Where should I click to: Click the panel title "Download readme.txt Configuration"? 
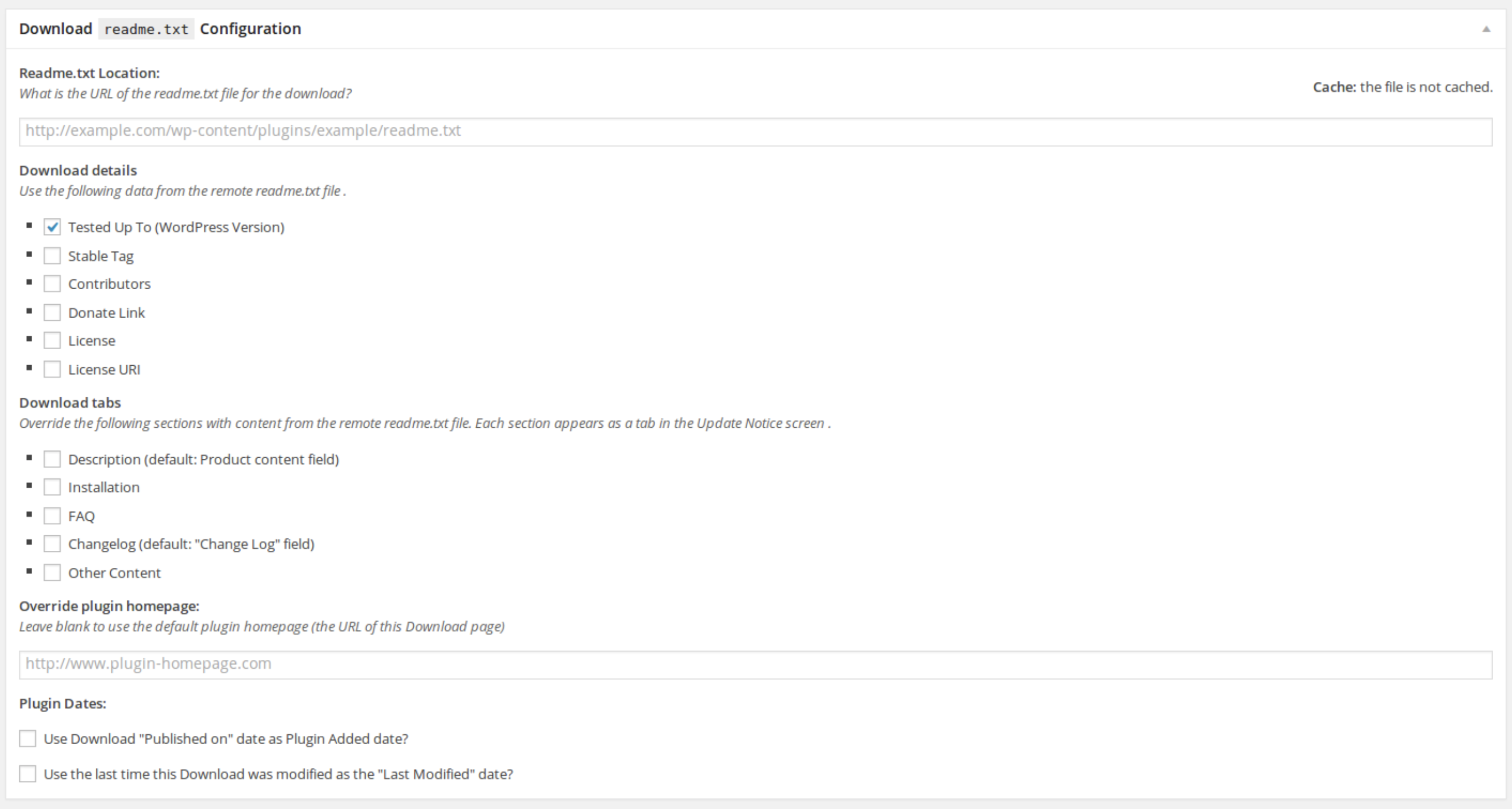click(160, 29)
